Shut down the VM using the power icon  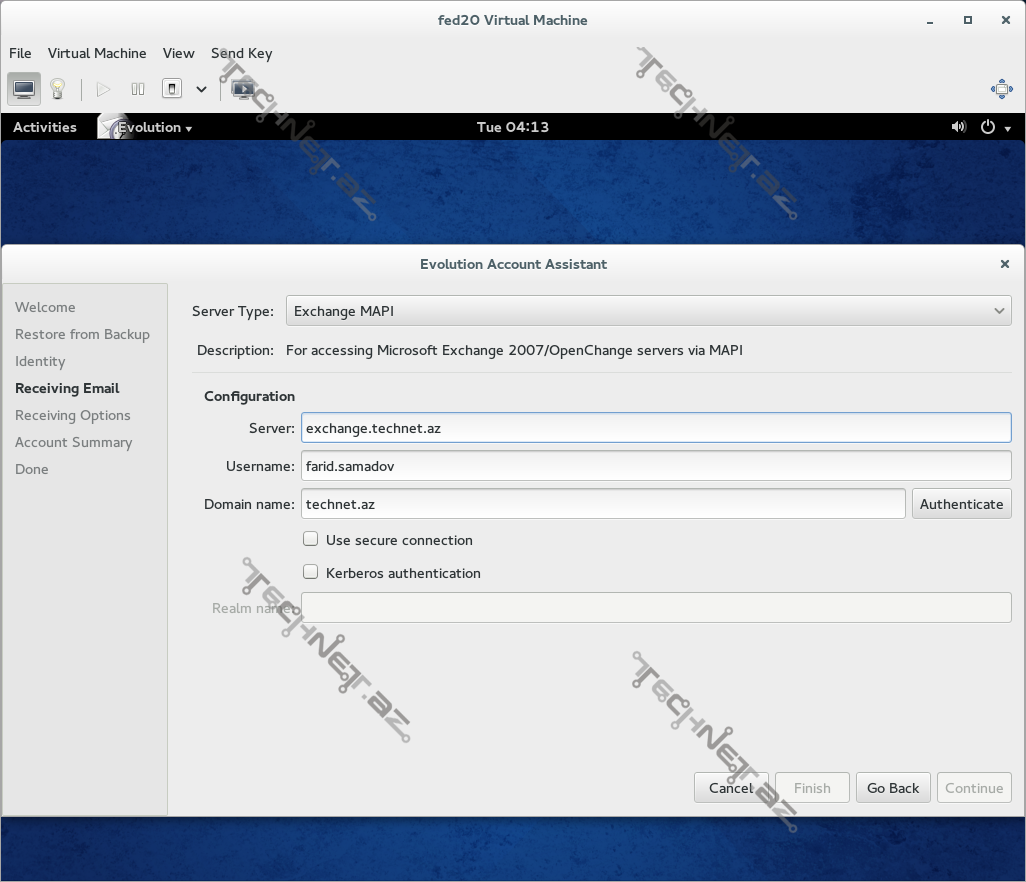(171, 88)
